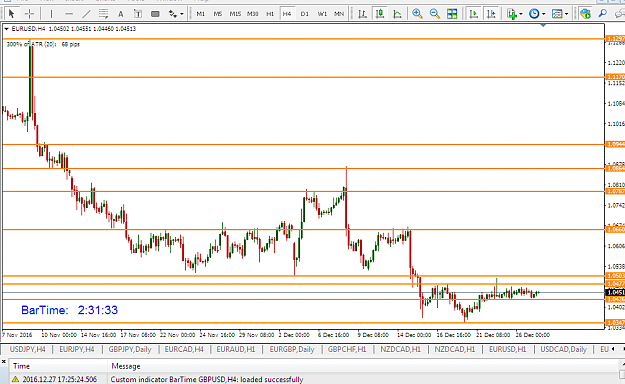Click the Terminal panel vertical scrollbar
The image size is (625, 384).
click(x=623, y=371)
